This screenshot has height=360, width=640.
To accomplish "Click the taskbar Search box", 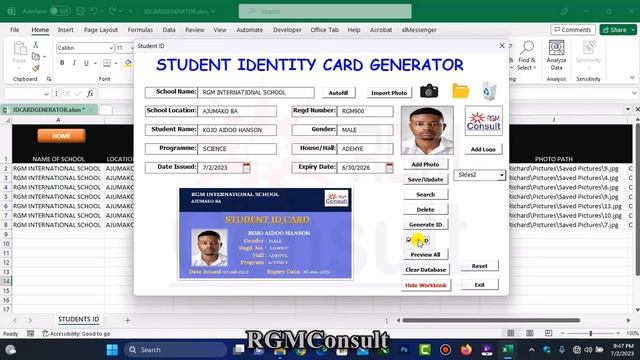I will 176,350.
